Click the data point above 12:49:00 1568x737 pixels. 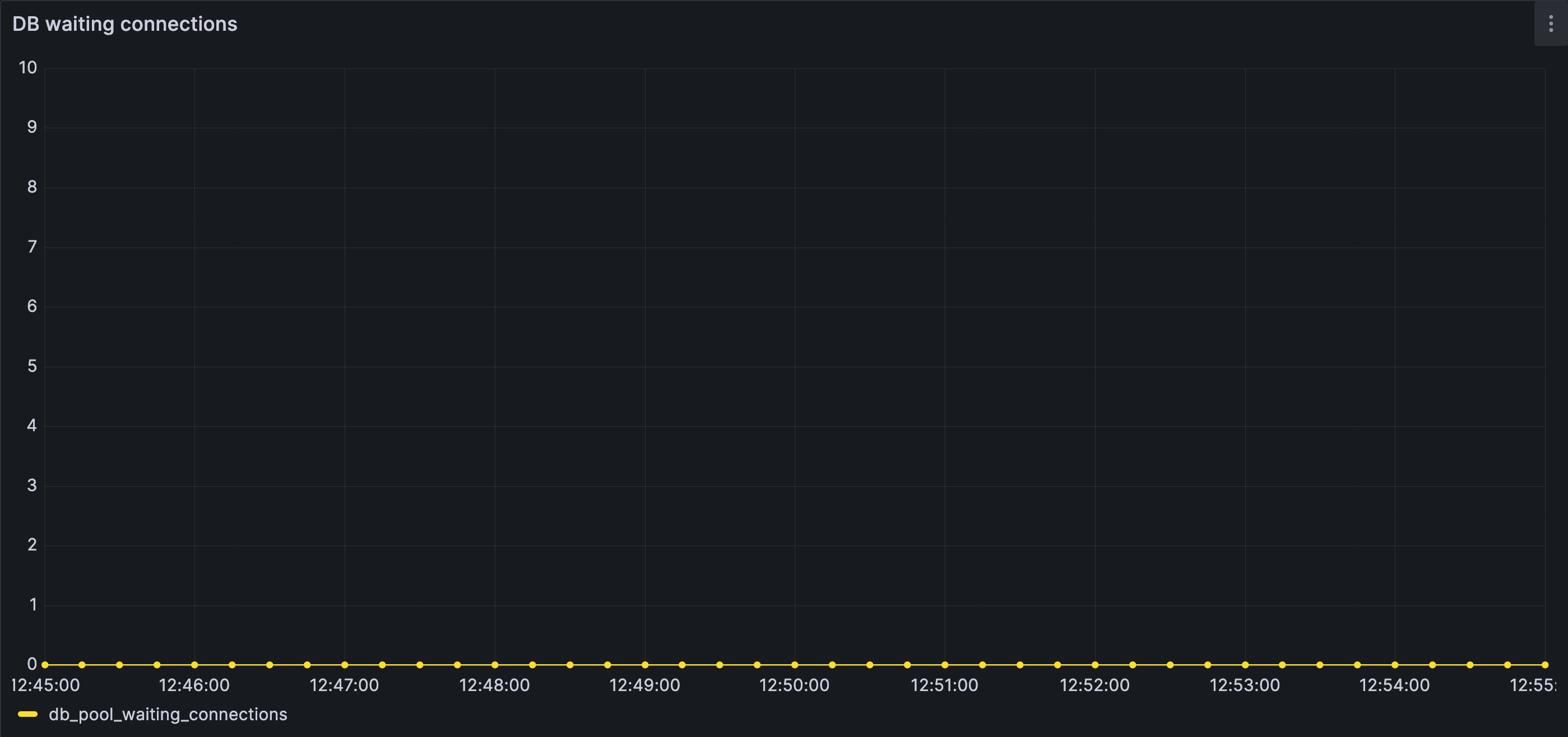(644, 664)
